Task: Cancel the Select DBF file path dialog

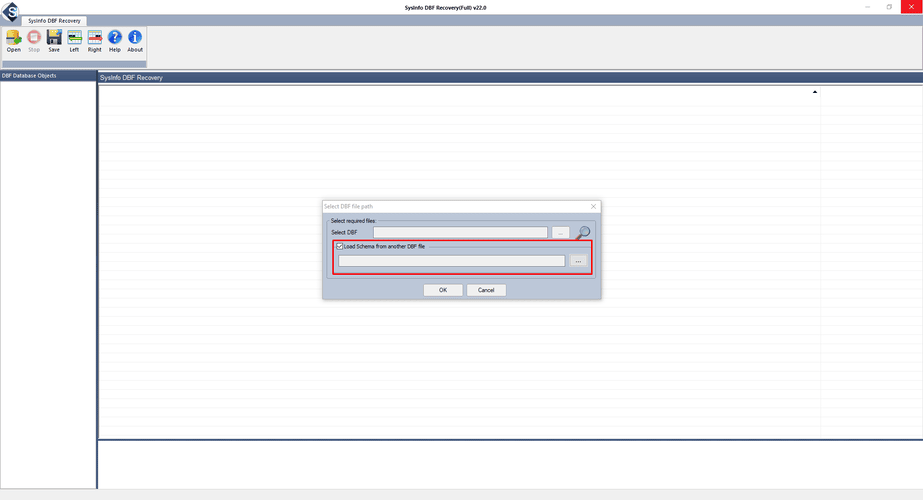Action: tap(486, 290)
